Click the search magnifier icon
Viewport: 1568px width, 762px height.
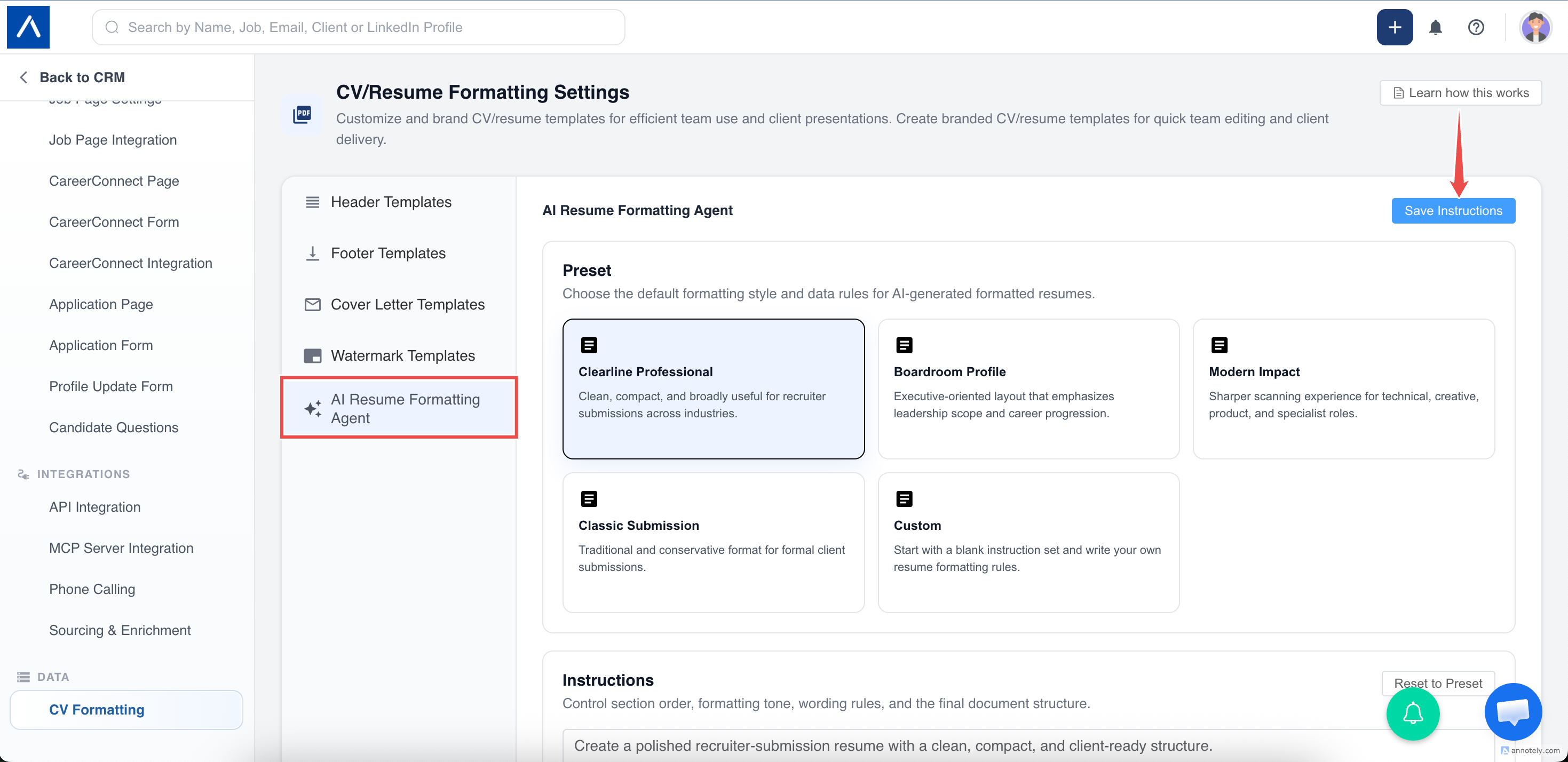point(112,27)
